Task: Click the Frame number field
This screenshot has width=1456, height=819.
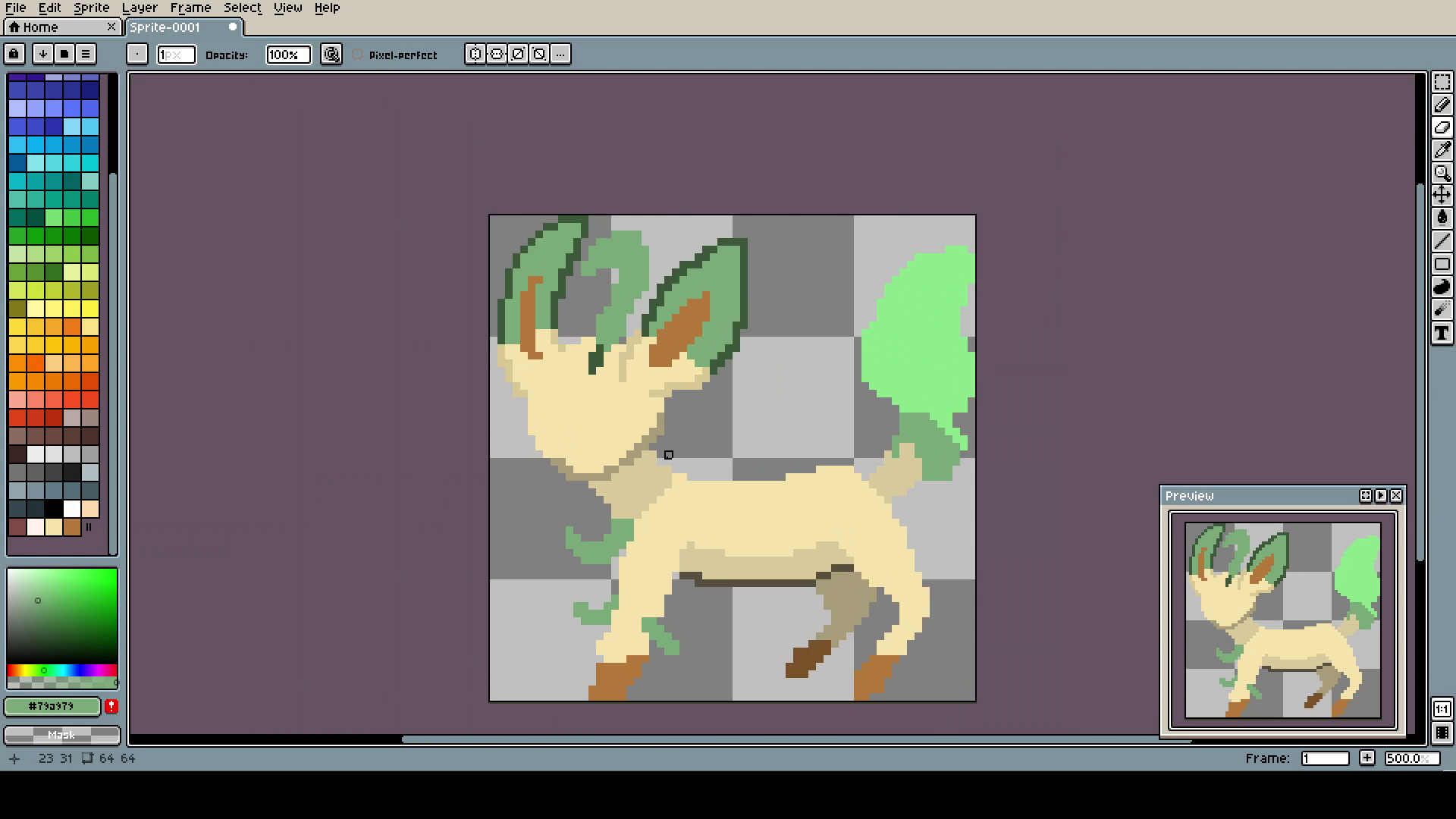Action: coord(1325,758)
